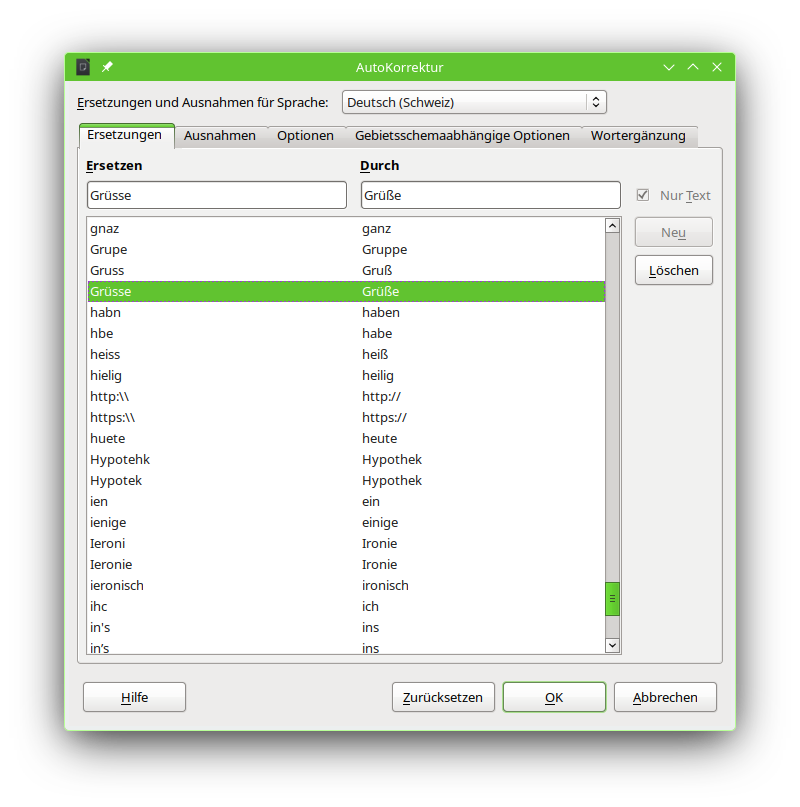Click the Zurücksetzen button
Image resolution: width=800 pixels, height=807 pixels.
[x=443, y=697]
